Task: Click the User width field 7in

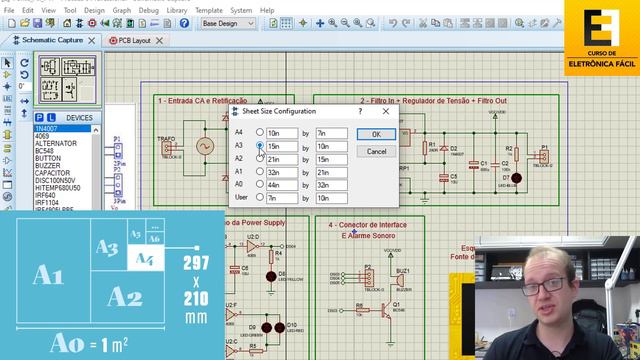Action: click(282, 198)
